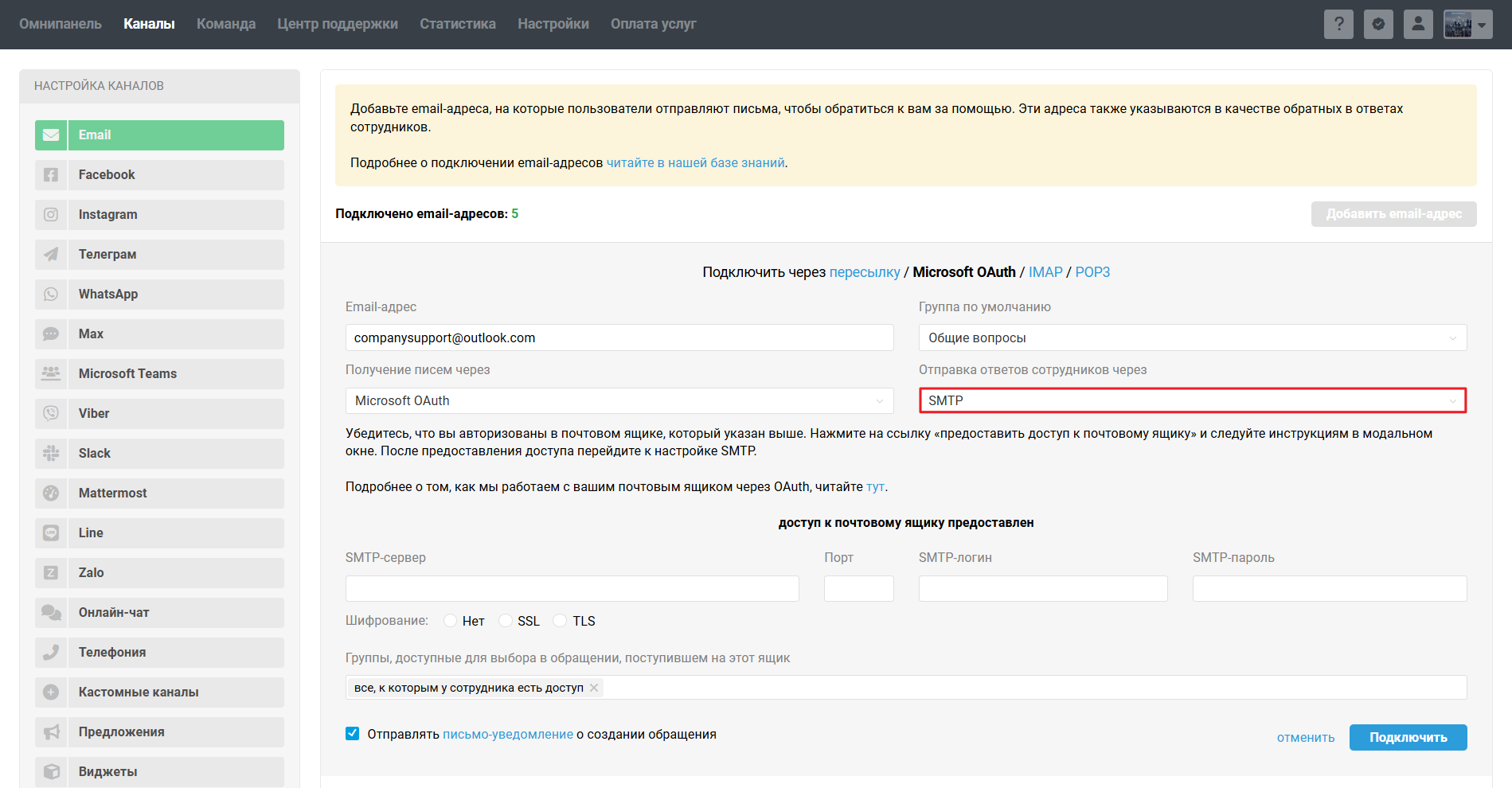1512x788 pixels.
Task: Open the Microsoft OAuth receiving method dropdown
Action: [619, 401]
